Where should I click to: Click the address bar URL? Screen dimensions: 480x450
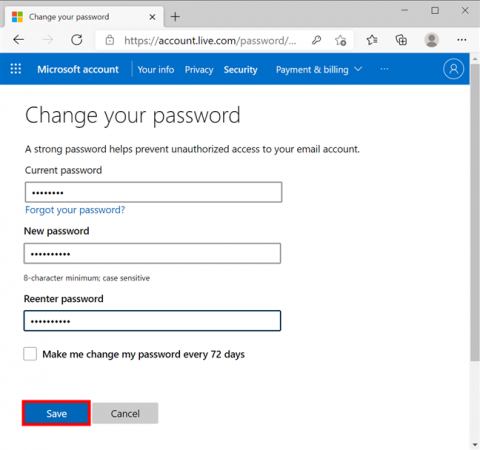[210, 41]
